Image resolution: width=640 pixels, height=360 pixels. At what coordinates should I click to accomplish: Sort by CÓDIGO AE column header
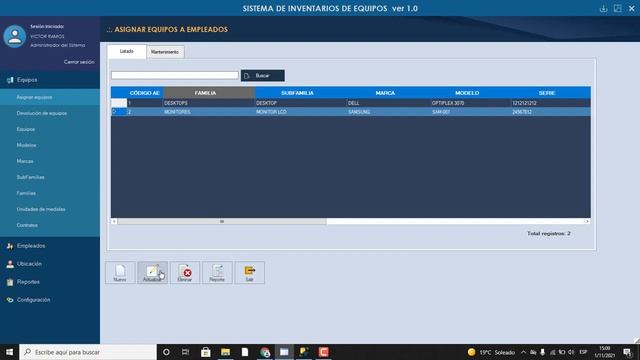pos(144,93)
